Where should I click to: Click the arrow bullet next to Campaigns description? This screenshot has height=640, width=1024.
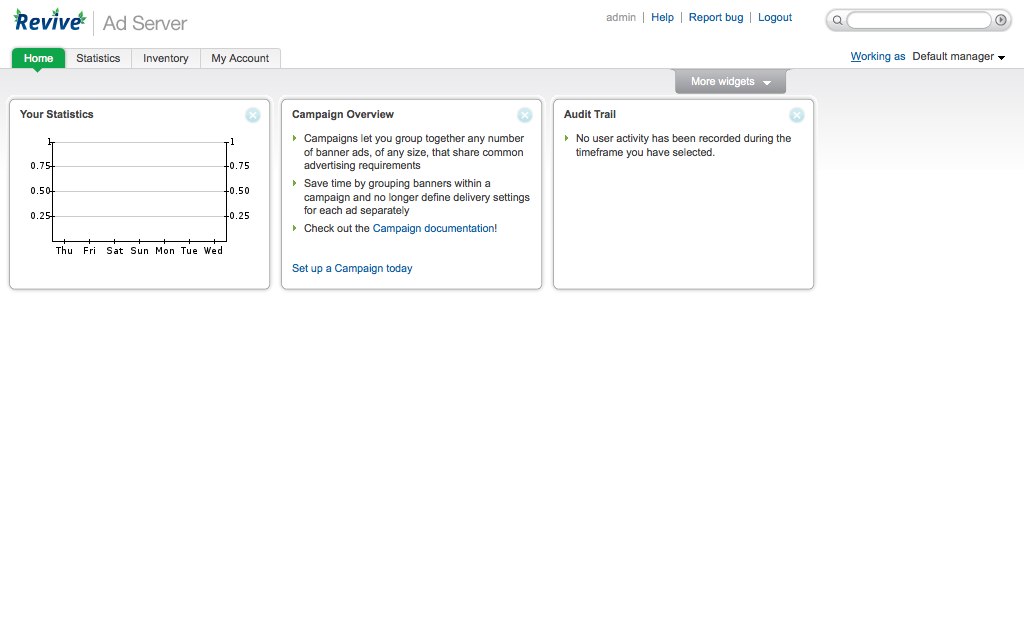295,138
